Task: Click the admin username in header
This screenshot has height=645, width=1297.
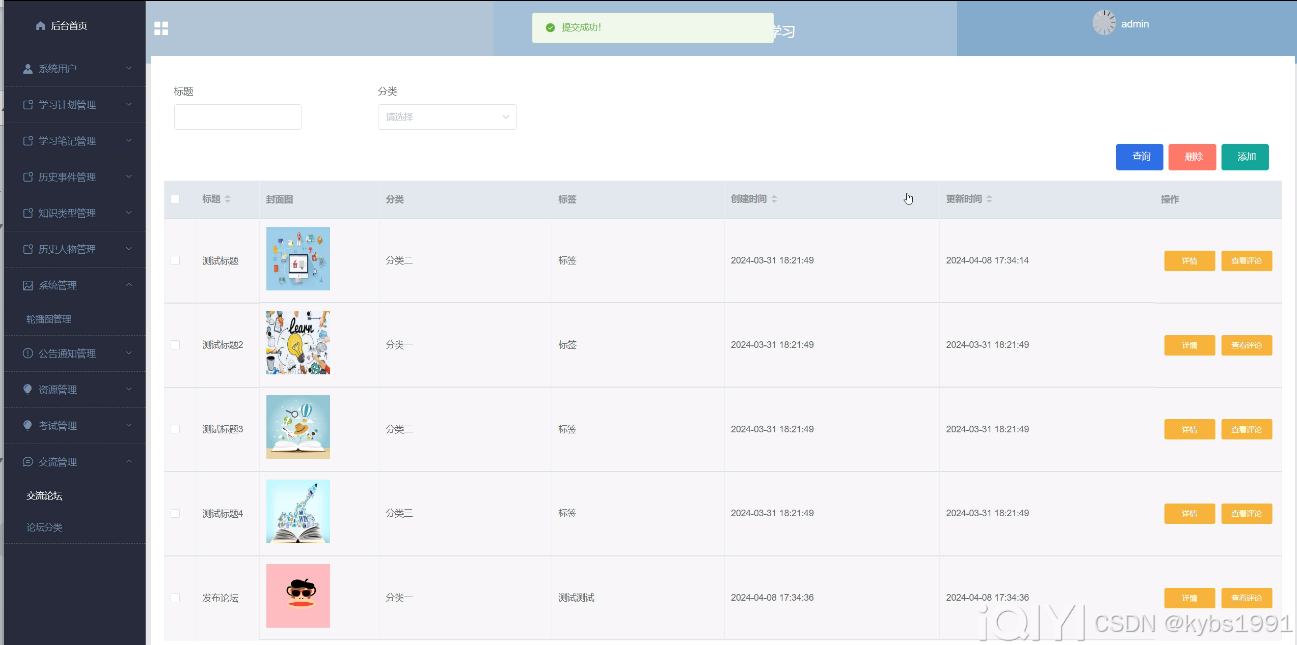Action: (1135, 24)
